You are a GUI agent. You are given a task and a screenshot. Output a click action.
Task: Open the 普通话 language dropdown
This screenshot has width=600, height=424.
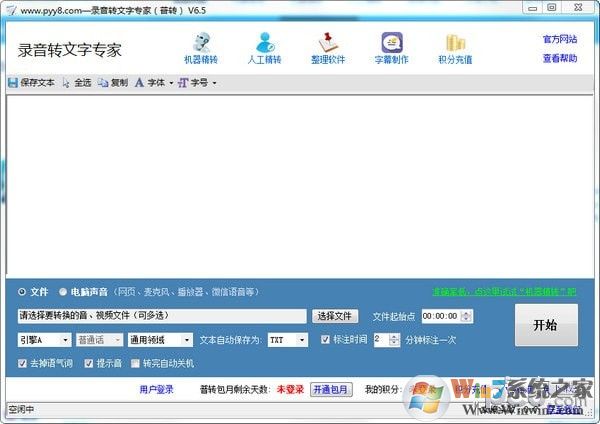pyautogui.click(x=99, y=340)
